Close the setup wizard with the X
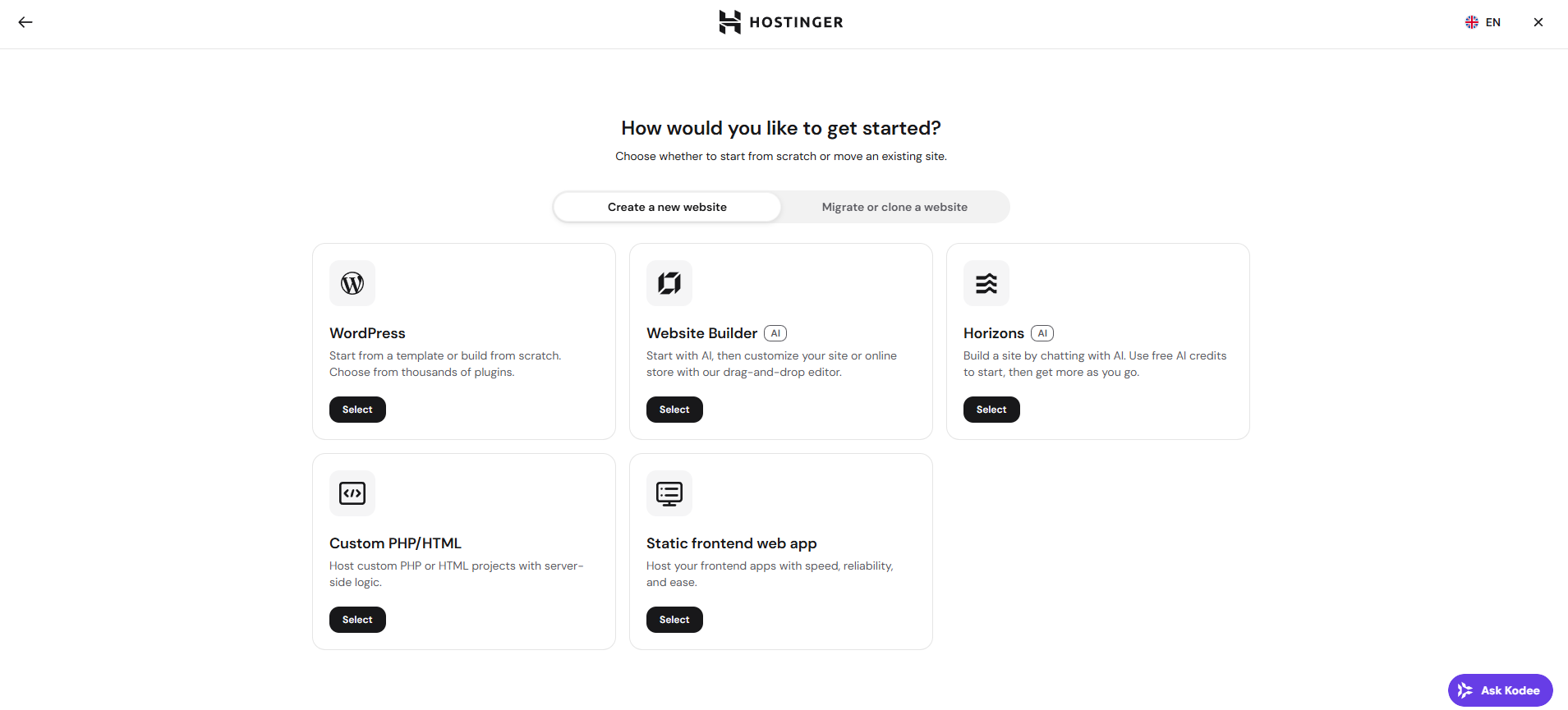The width and height of the screenshot is (1568, 710). tap(1538, 22)
